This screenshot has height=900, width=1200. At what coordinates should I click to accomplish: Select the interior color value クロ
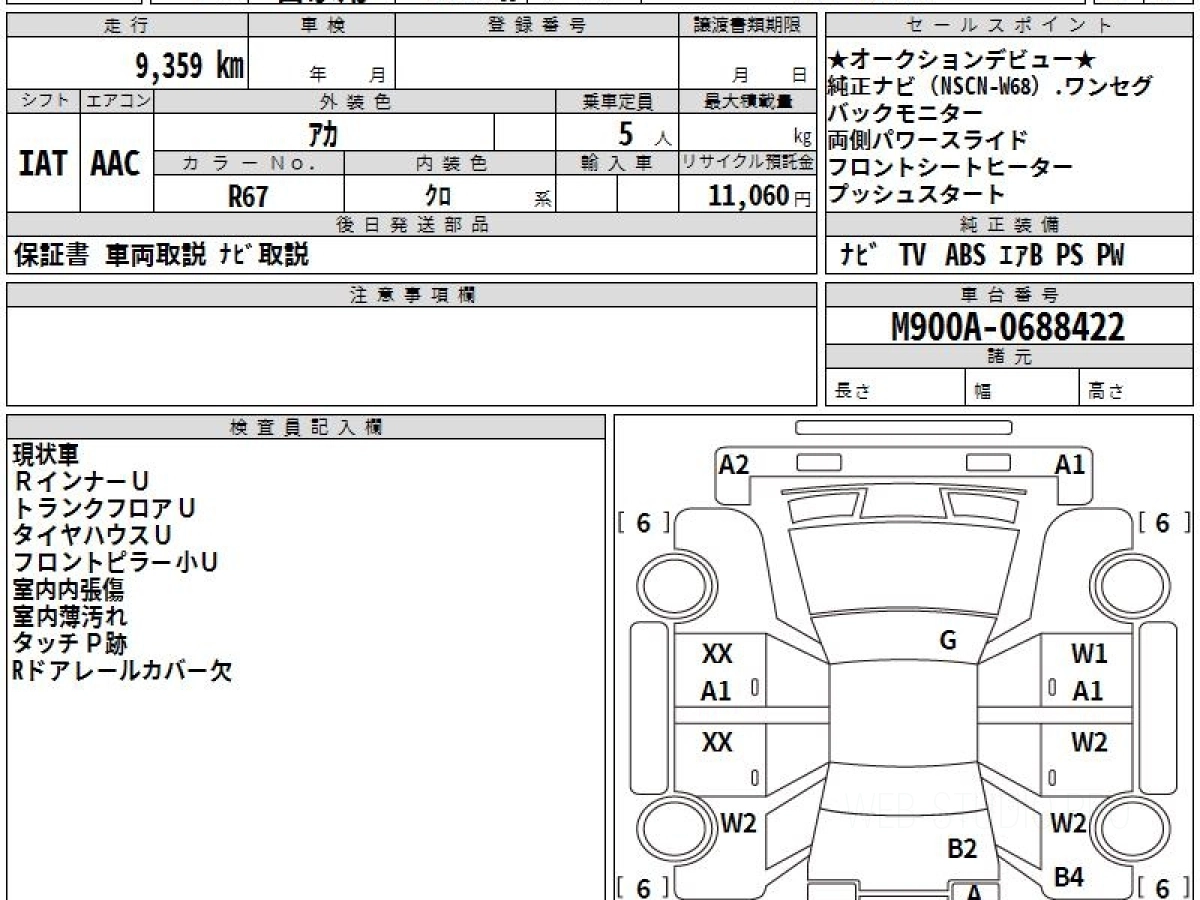438,196
